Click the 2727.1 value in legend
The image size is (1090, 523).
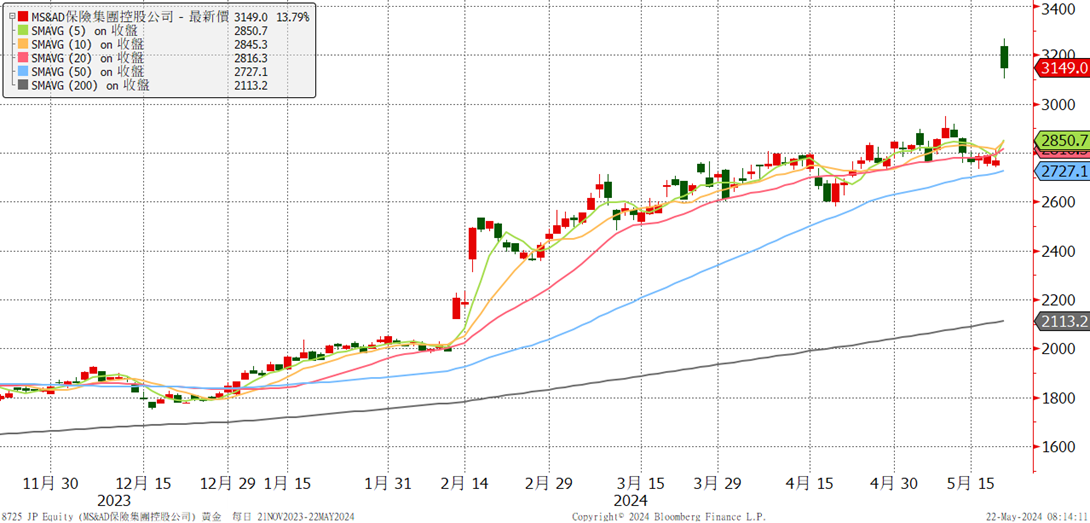(251, 71)
